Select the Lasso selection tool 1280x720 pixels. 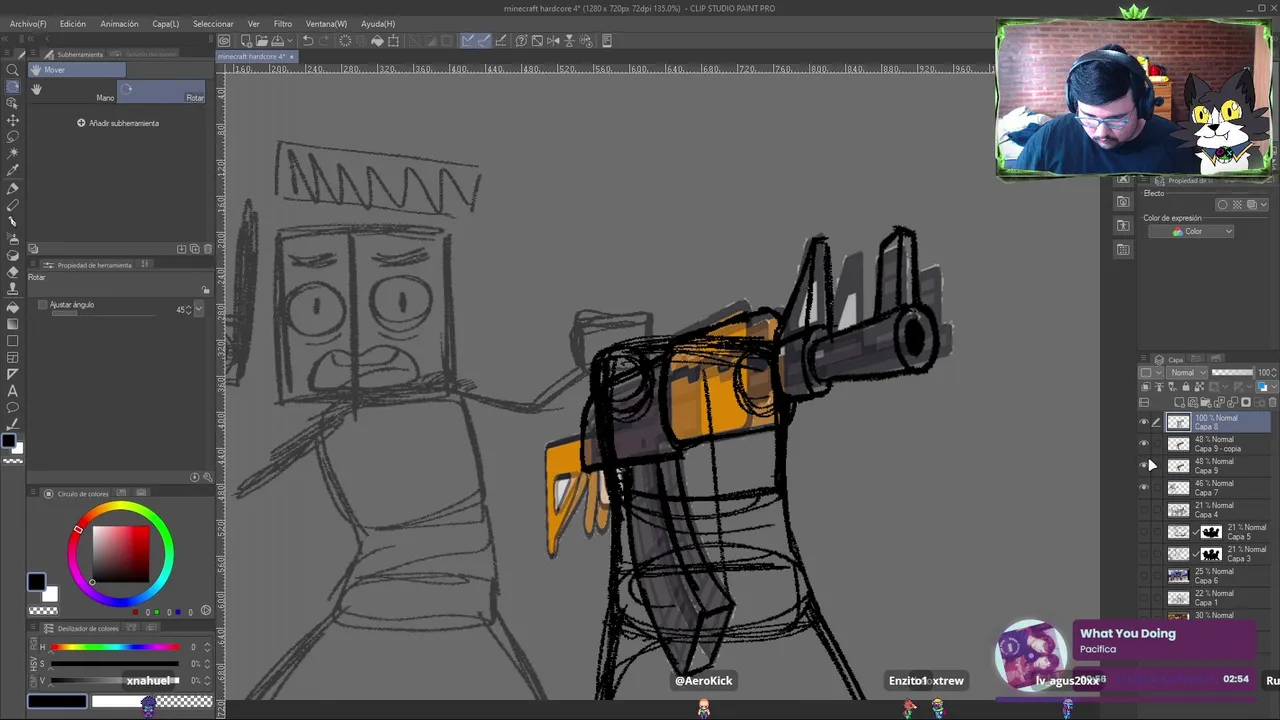pyautogui.click(x=13, y=137)
